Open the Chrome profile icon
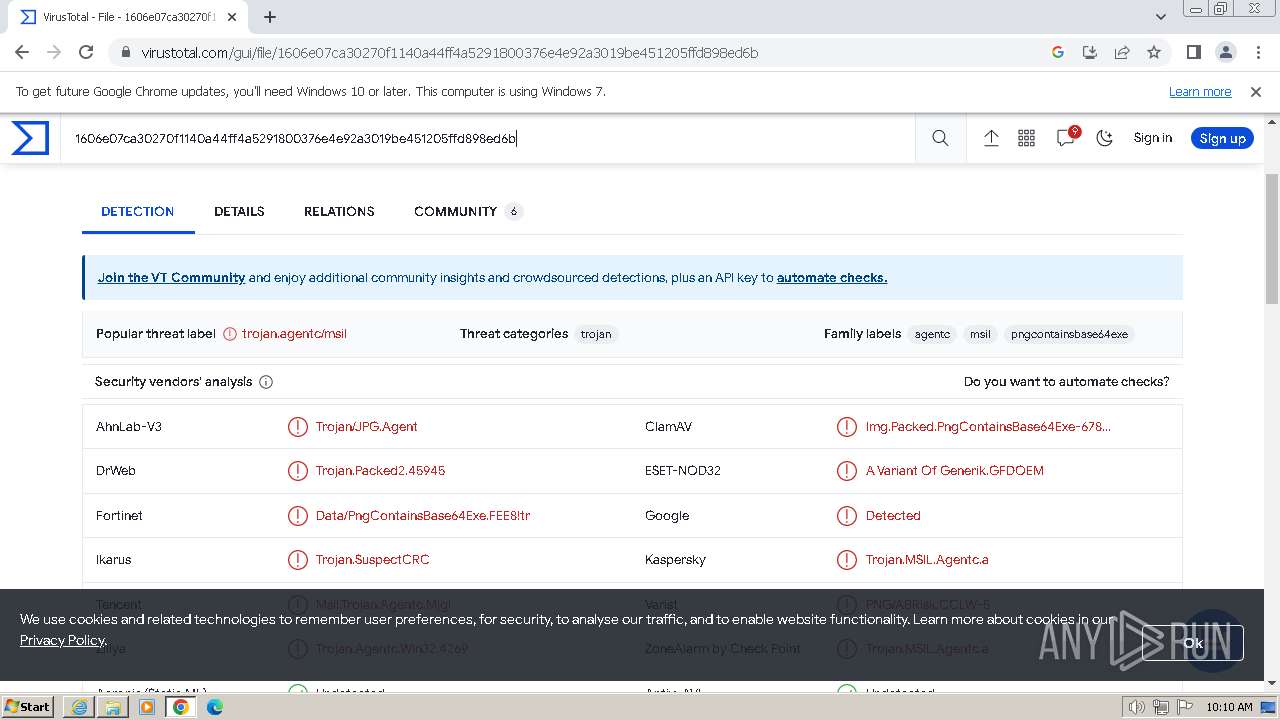The width and height of the screenshot is (1280, 720). point(1225,52)
